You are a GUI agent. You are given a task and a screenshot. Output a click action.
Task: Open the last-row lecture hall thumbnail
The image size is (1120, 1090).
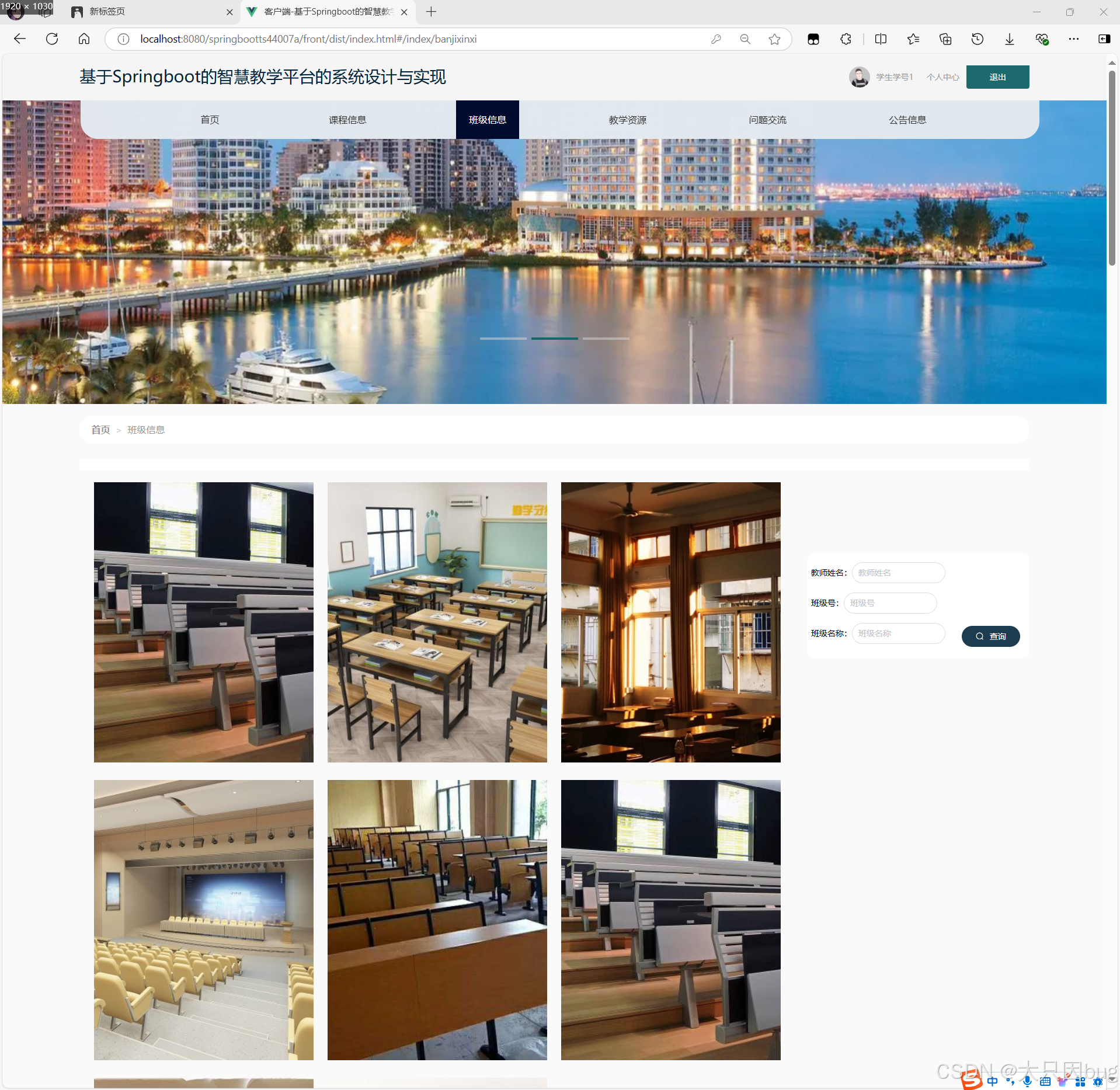pyautogui.click(x=670, y=920)
